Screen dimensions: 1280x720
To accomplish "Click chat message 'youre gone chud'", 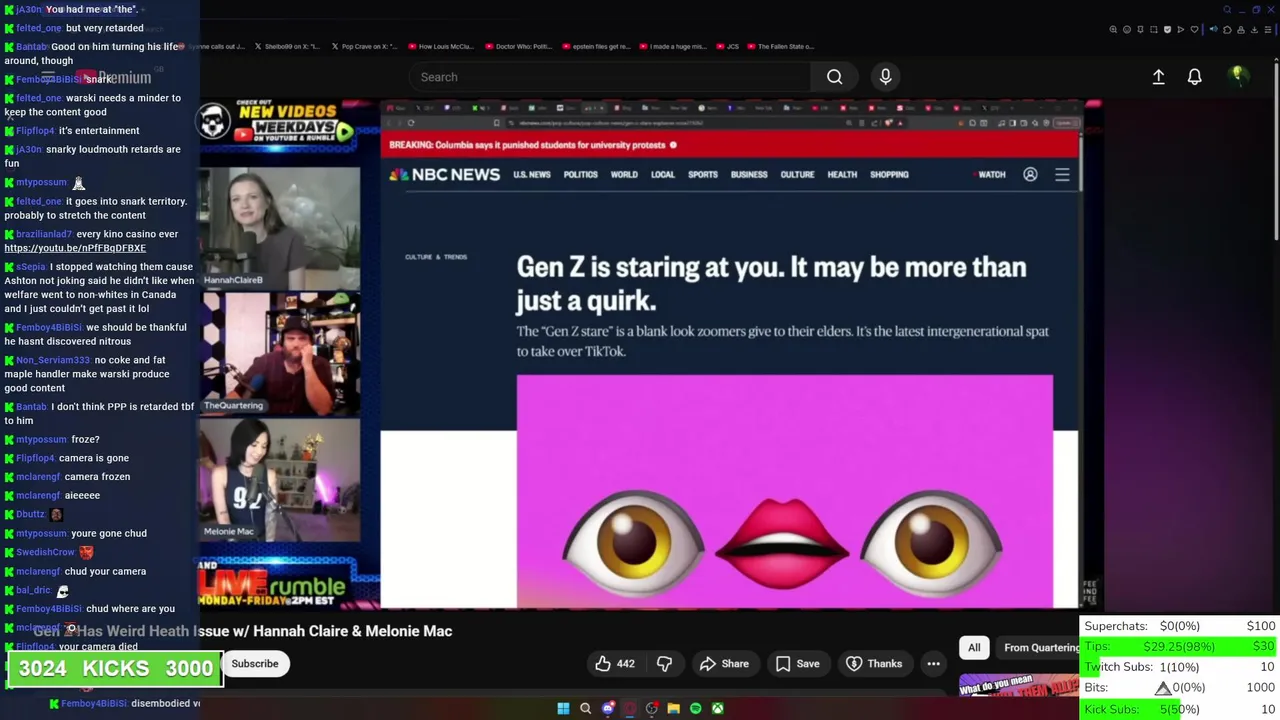I will click(109, 533).
